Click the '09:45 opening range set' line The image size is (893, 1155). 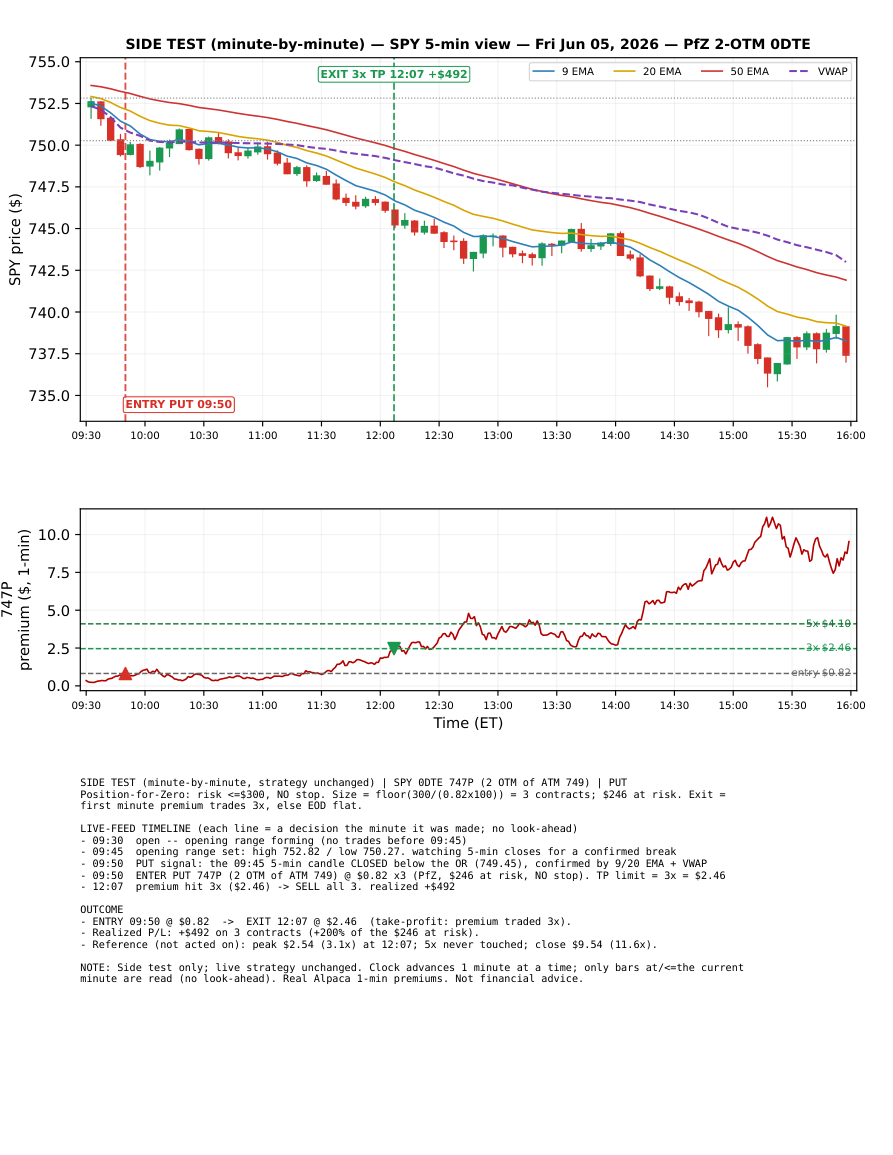click(378, 852)
